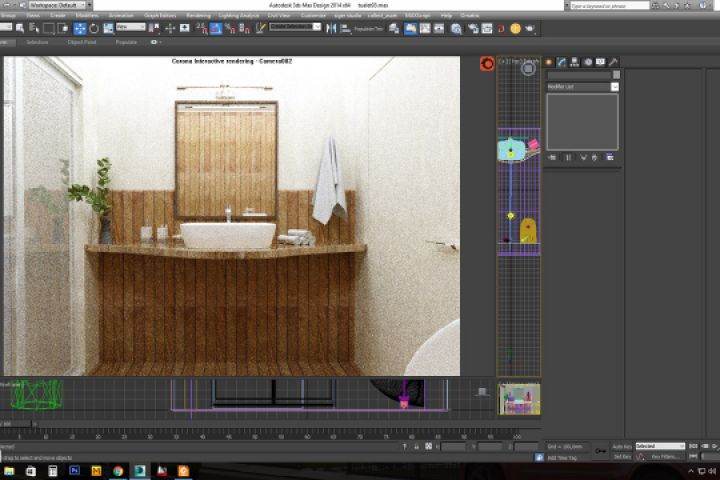The width and height of the screenshot is (720, 480).
Task: Click the Key Filters button
Action: pyautogui.click(x=664, y=456)
